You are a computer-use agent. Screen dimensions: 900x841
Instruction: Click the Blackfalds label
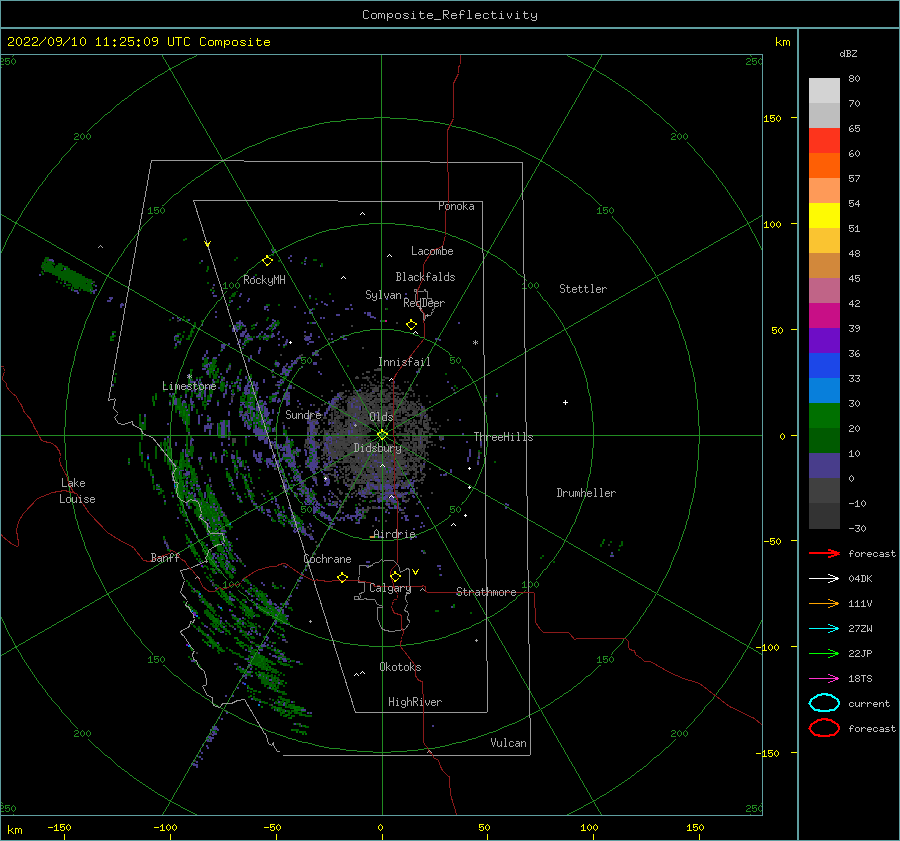tap(425, 277)
